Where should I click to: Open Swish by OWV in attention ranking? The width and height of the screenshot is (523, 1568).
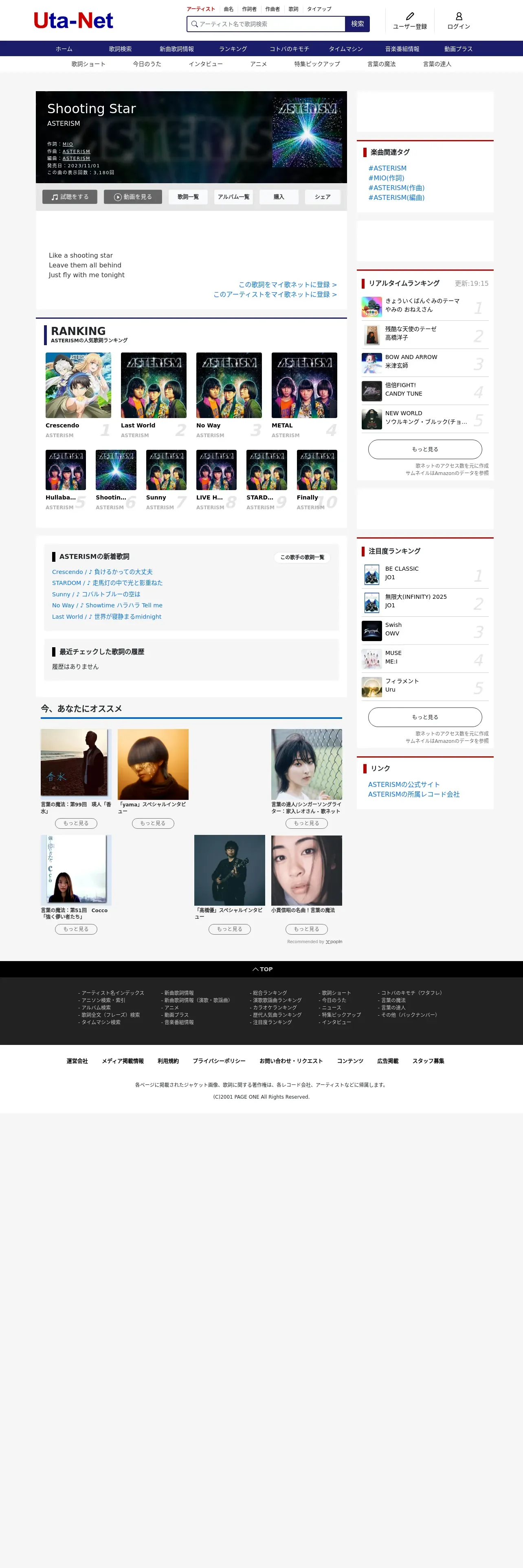(425, 631)
